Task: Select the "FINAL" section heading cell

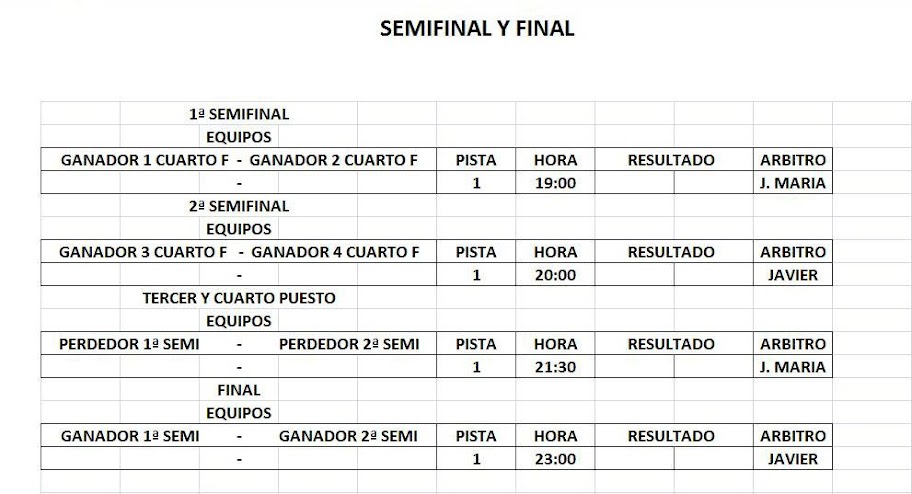Action: point(239,390)
